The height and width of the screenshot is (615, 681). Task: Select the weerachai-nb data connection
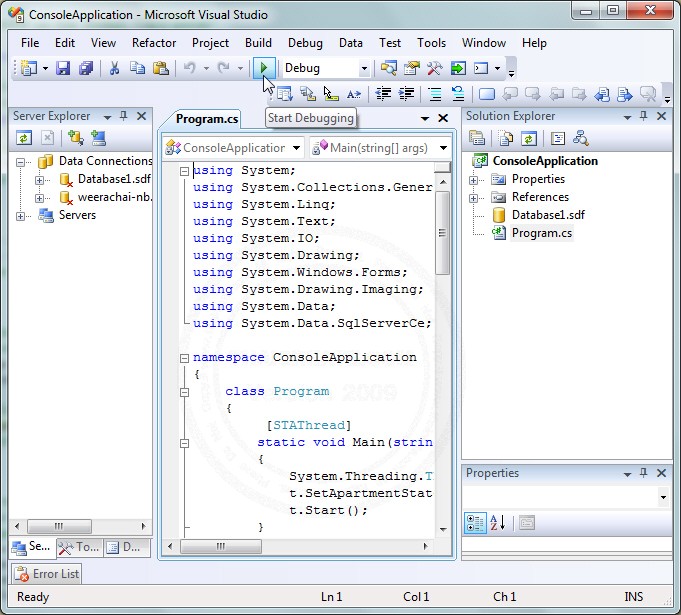[115, 197]
